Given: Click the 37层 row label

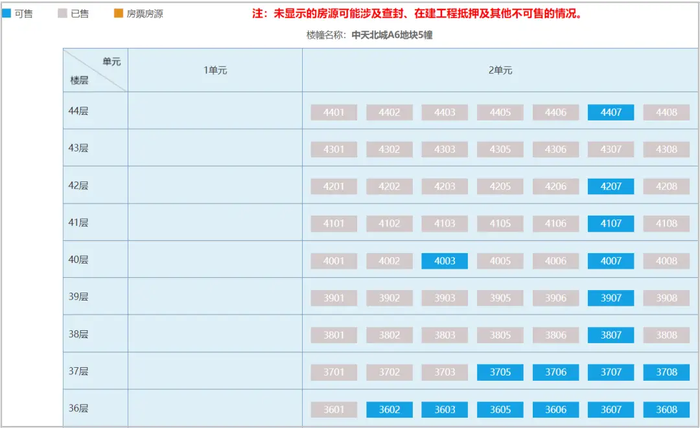Looking at the screenshot, I should 78,371.
